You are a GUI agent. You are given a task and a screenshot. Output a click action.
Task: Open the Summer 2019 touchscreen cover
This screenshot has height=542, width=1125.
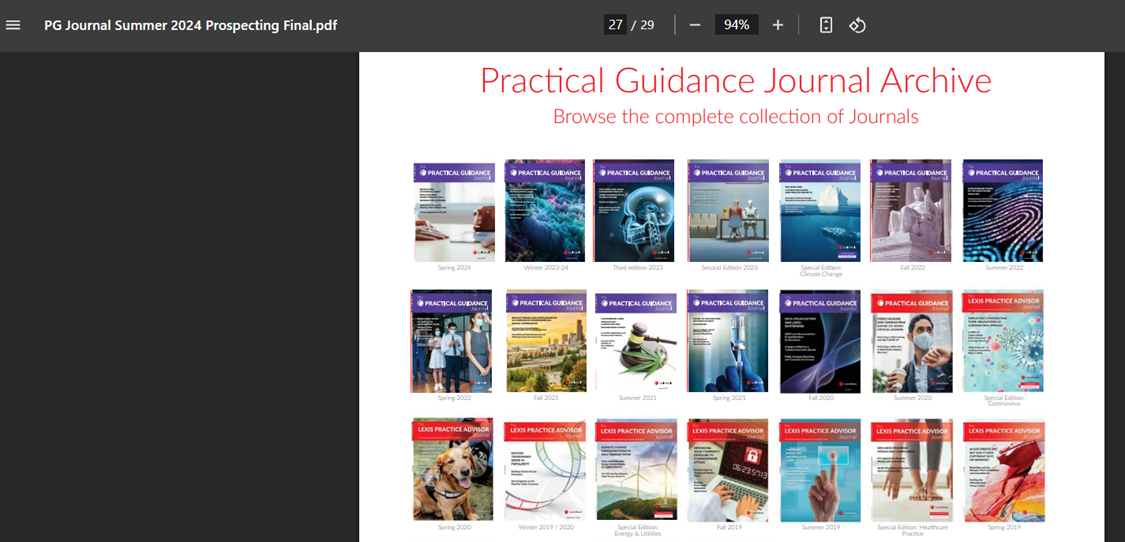click(820, 471)
